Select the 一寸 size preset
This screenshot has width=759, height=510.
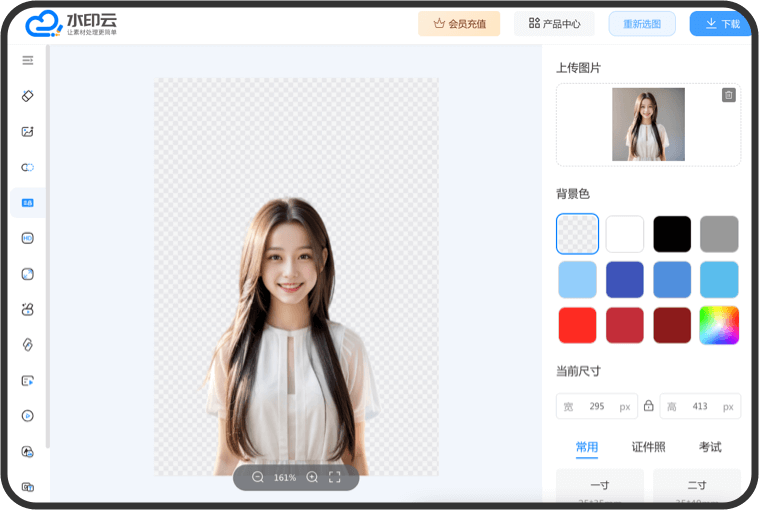pyautogui.click(x=600, y=485)
